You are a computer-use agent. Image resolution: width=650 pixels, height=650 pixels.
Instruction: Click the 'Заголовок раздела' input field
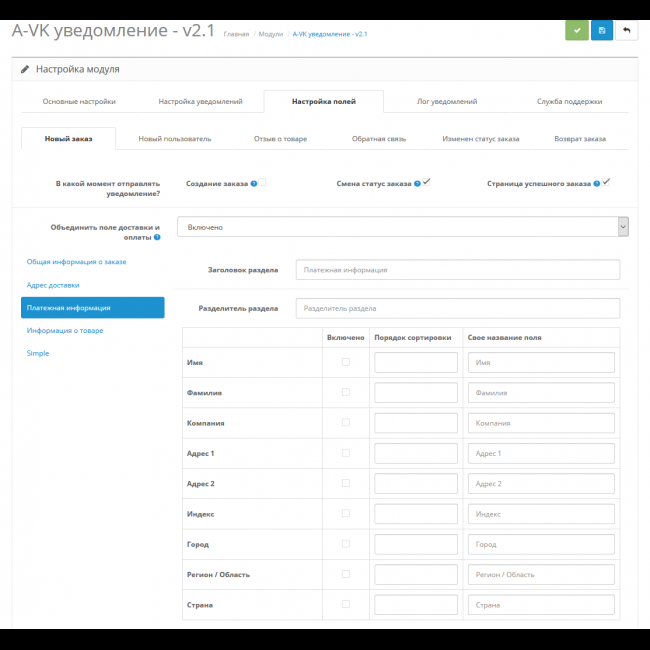tap(457, 270)
